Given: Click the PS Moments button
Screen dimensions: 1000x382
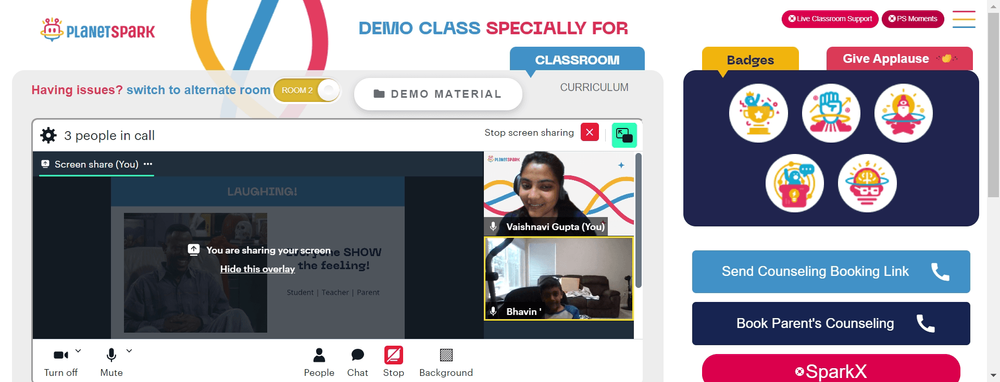Looking at the screenshot, I should coord(913,19).
